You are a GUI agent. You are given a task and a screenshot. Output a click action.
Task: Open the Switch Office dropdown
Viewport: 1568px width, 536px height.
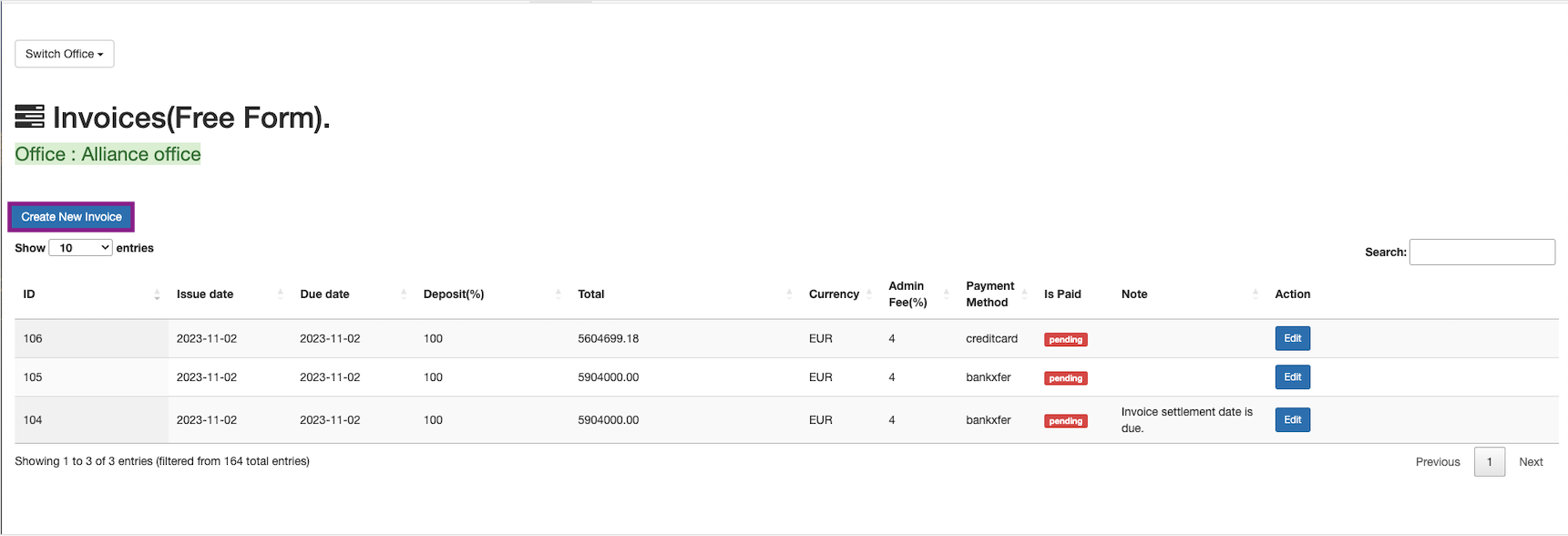tap(65, 54)
